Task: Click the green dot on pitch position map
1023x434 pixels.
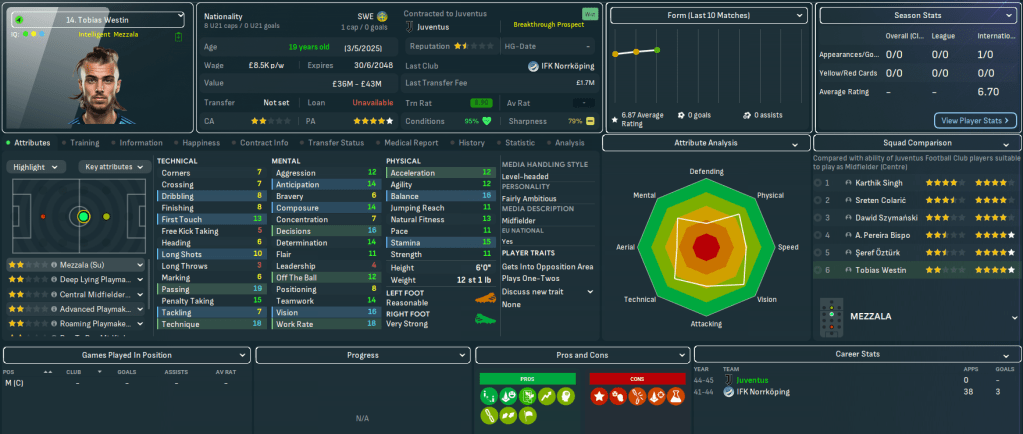Action: pyautogui.click(x=83, y=216)
